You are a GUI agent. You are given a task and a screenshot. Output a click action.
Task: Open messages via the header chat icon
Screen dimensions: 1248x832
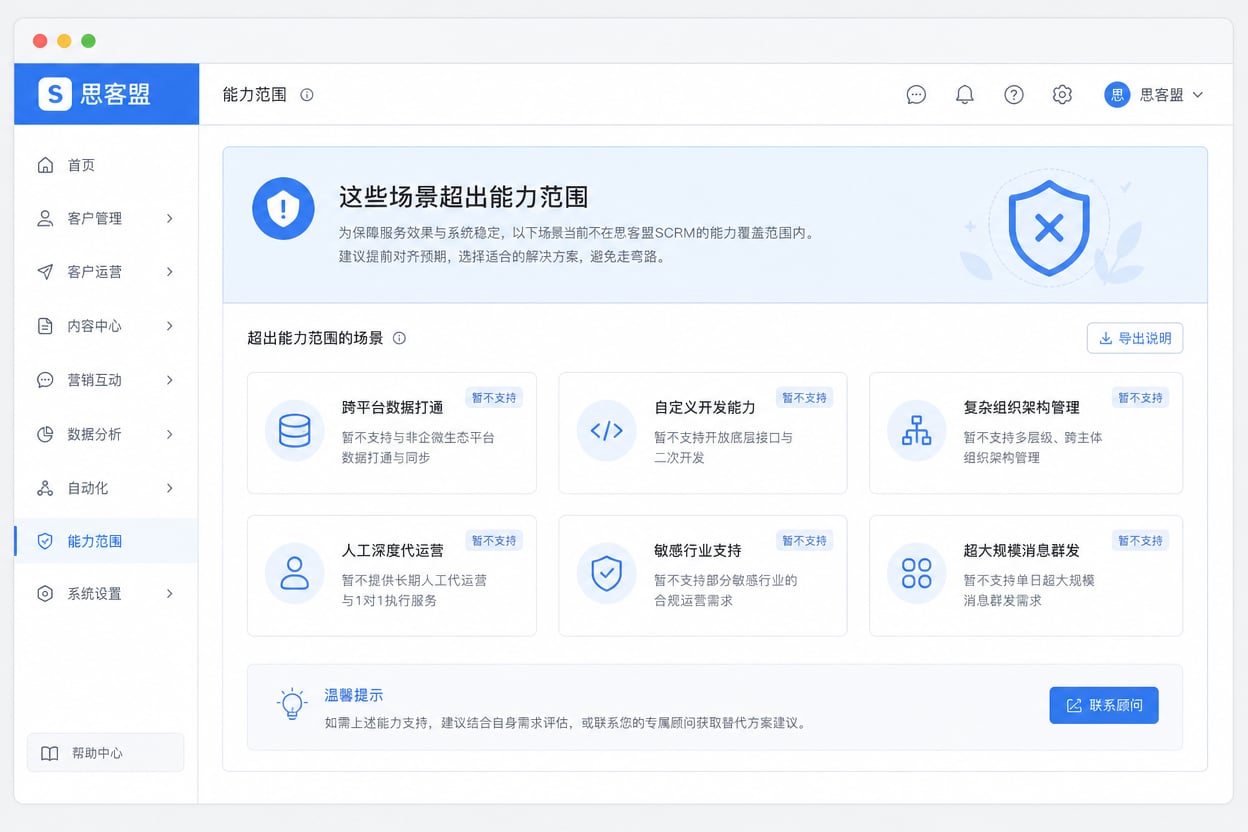point(916,95)
